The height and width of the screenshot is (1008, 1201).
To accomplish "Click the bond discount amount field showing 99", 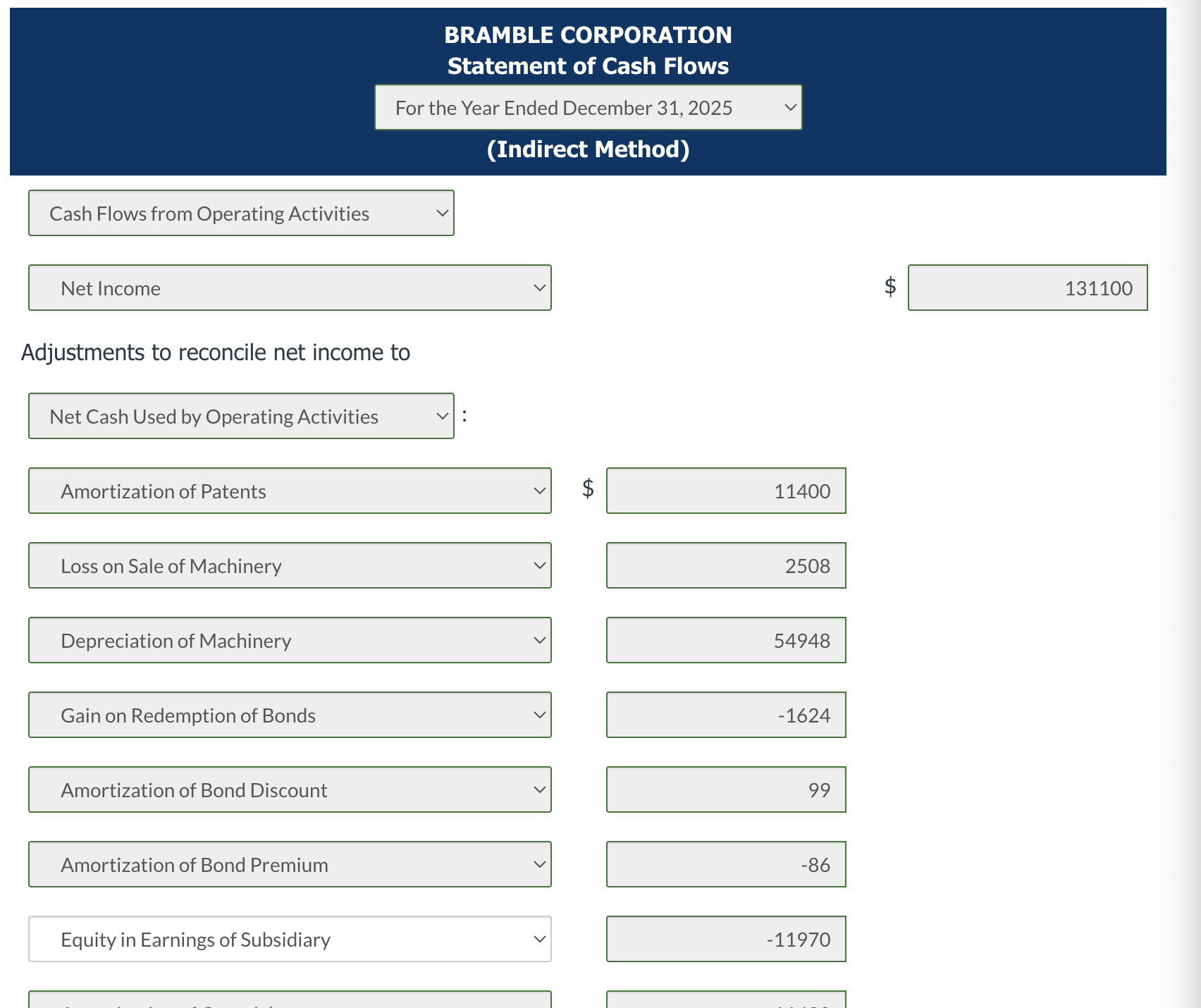I will [x=725, y=789].
